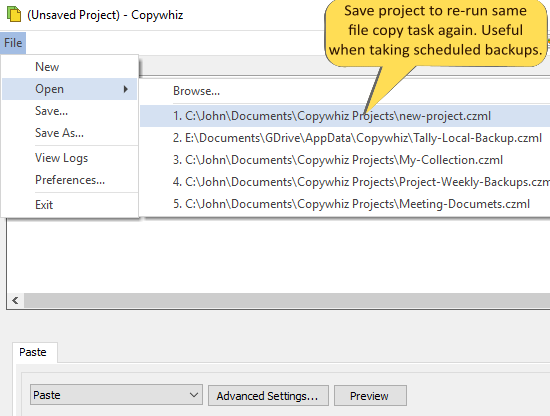Open recent project Meeting-Documets.czml
550x416 pixels.
(x=345, y=204)
